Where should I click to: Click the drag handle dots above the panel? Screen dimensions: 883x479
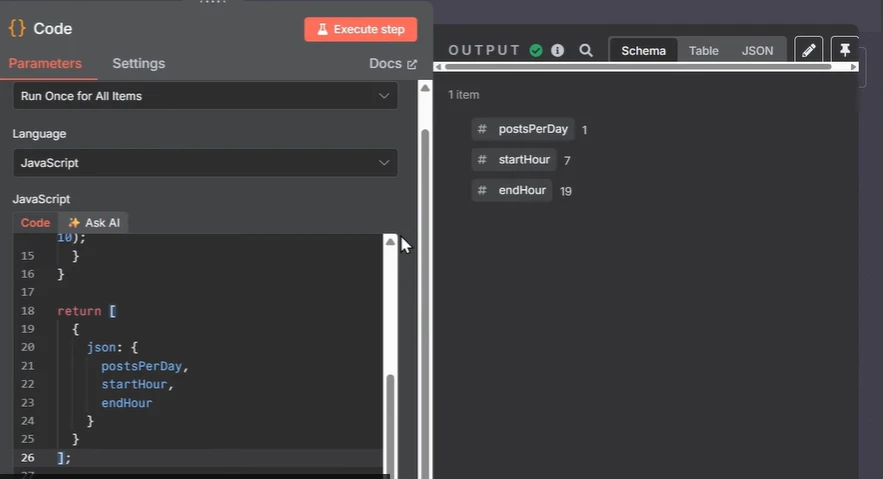pyautogui.click(x=212, y=2)
